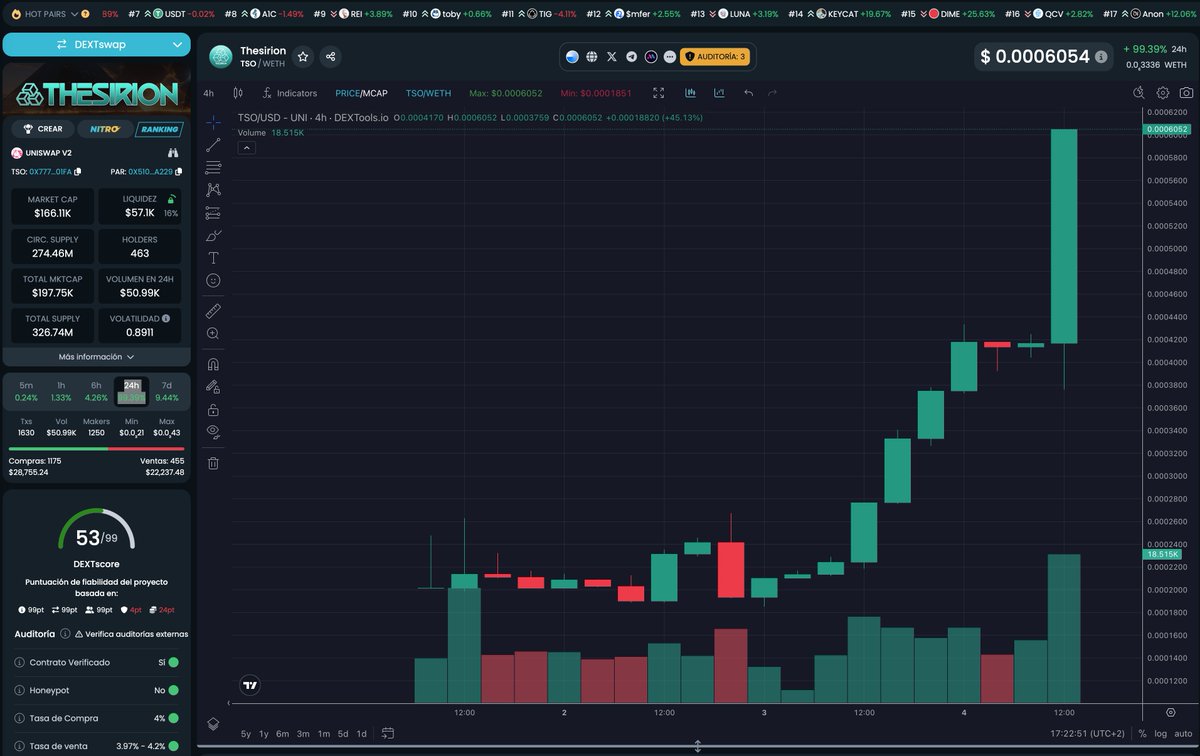This screenshot has height=756, width=1200.
Task: Open the Fibonacci retracement tools
Action: tap(213, 167)
